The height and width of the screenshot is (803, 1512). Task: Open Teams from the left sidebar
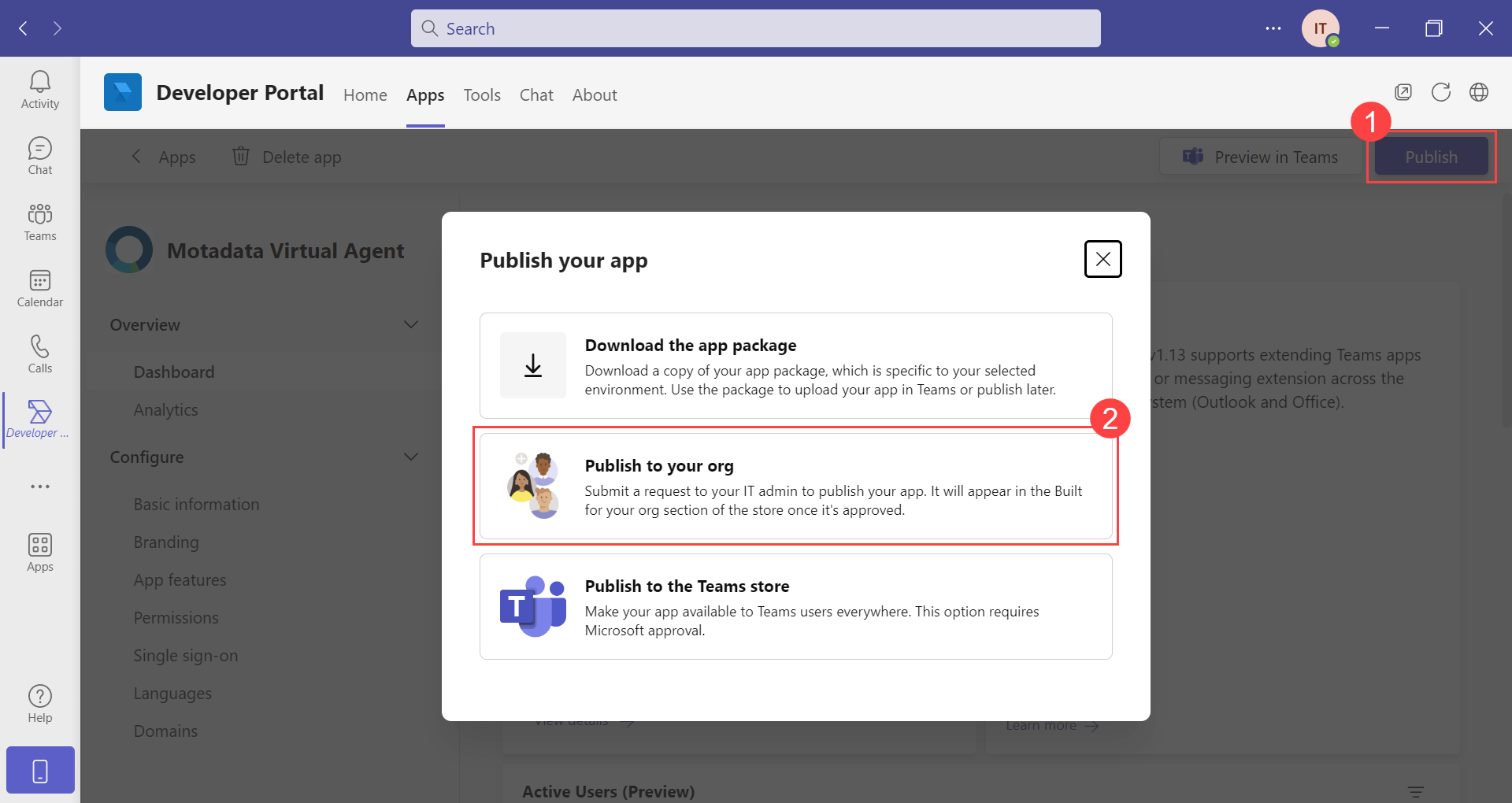click(x=39, y=221)
